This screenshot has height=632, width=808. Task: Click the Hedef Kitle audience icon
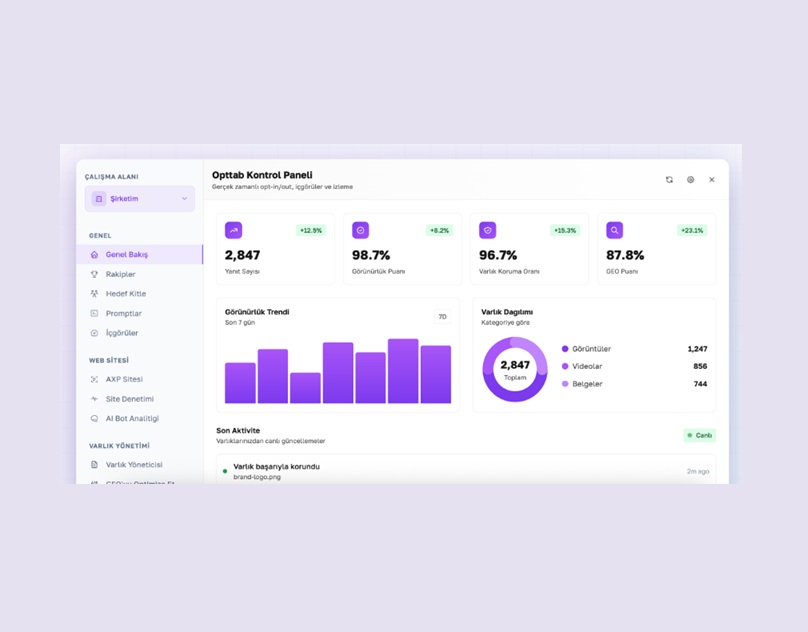pyautogui.click(x=93, y=293)
